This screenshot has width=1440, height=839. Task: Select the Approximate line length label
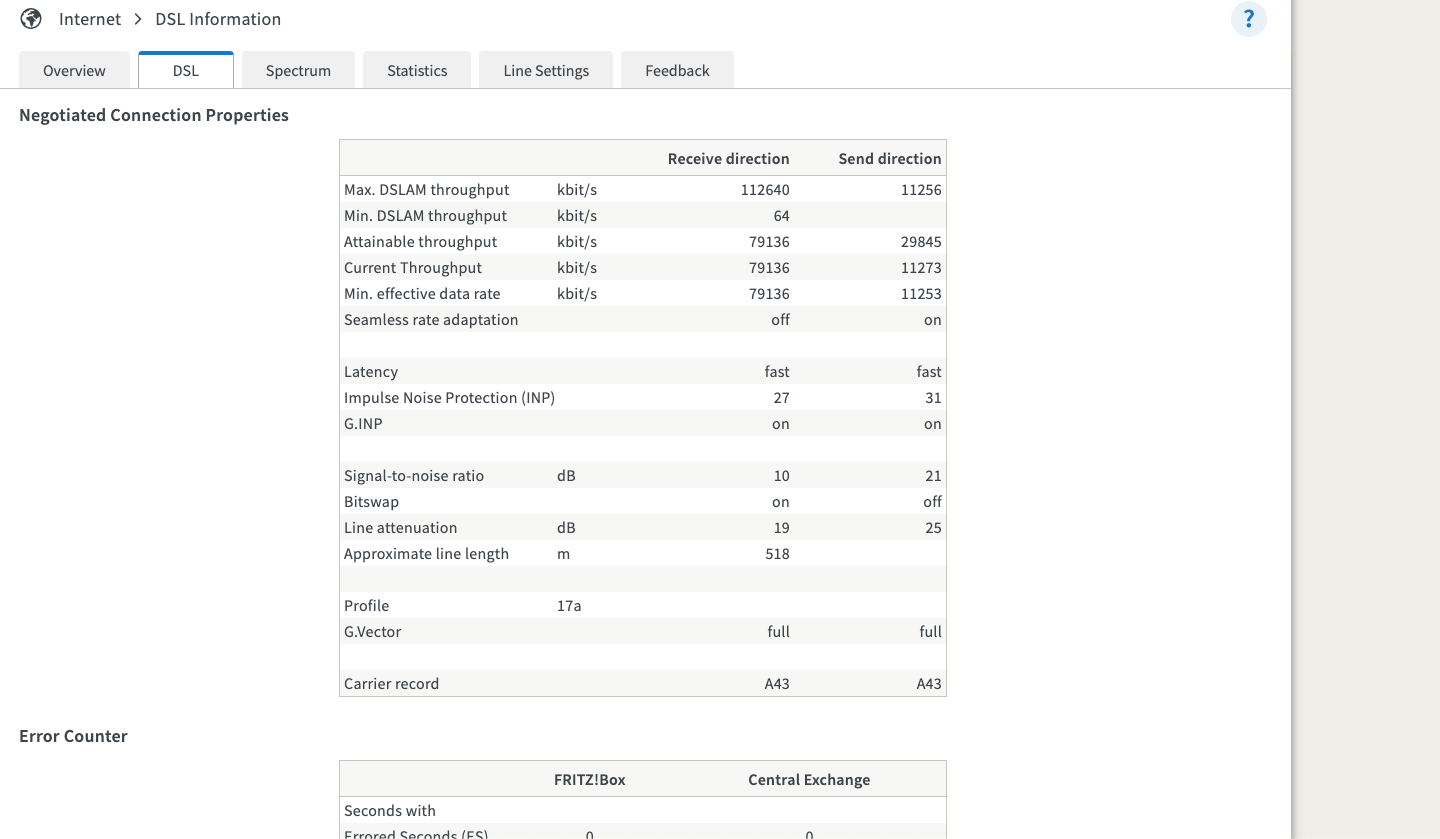[426, 554]
